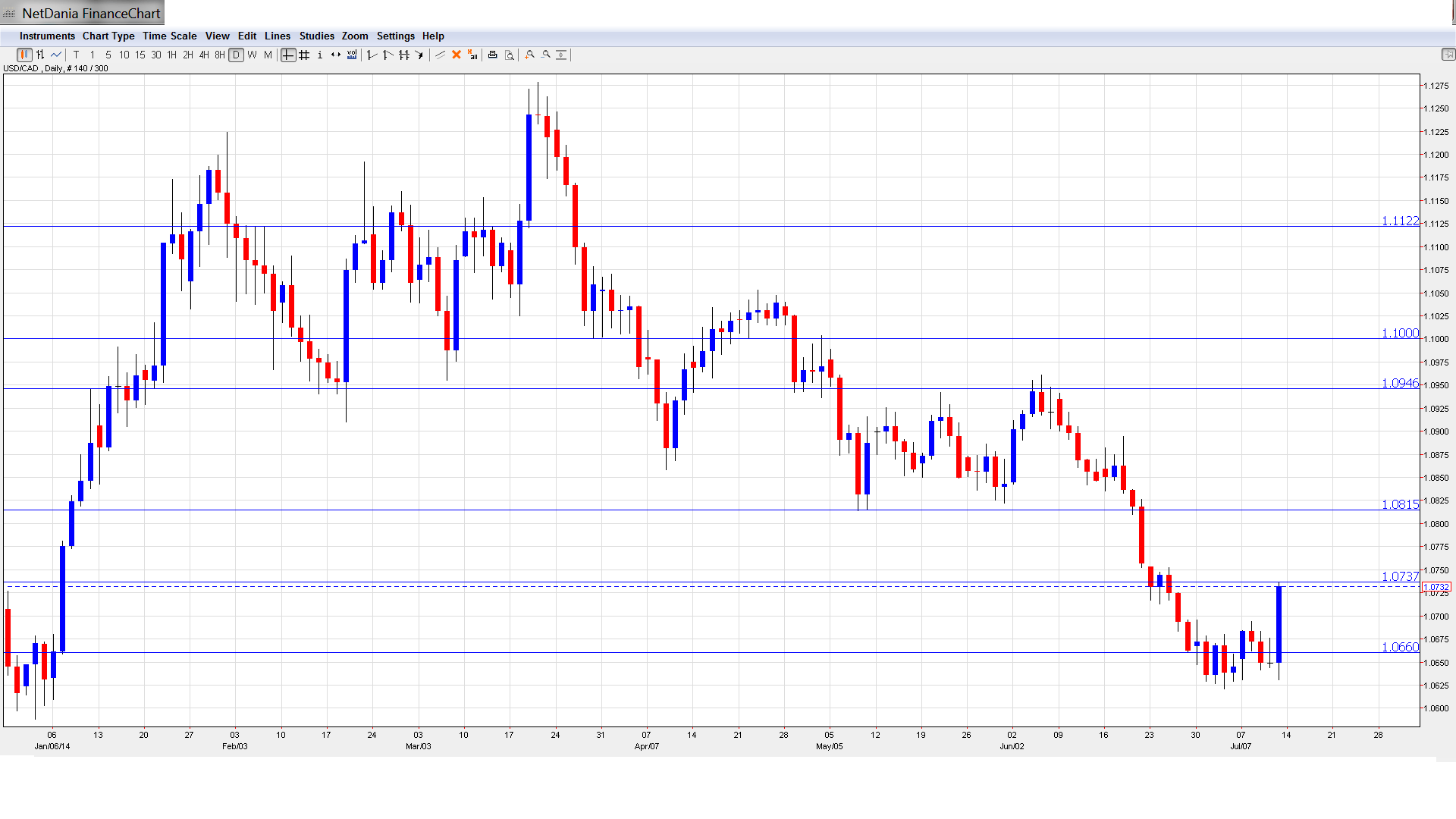Screen dimensions: 1456x819
Task: Zoom in with magnifier plus
Action: click(530, 55)
